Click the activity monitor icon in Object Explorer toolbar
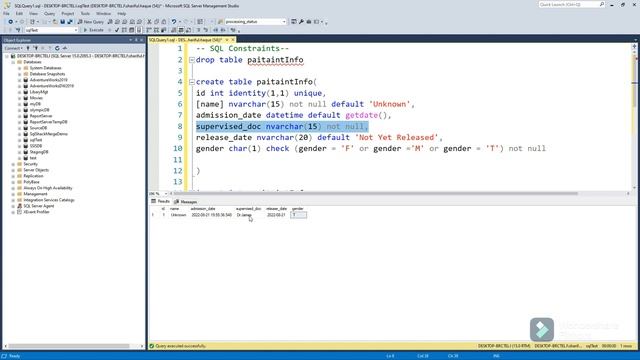The width and height of the screenshot is (640, 360). (64, 48)
